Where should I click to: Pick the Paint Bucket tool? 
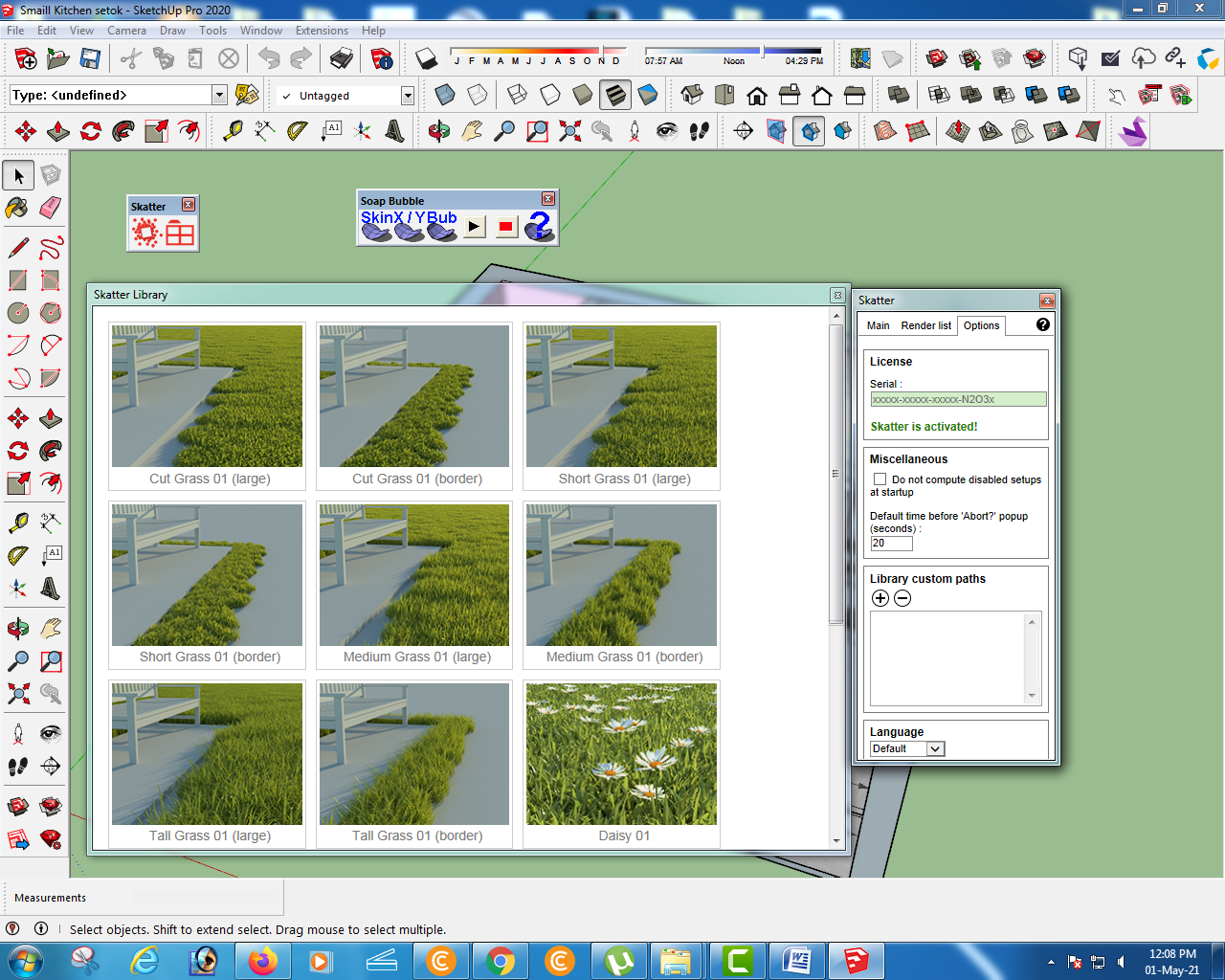click(x=18, y=208)
